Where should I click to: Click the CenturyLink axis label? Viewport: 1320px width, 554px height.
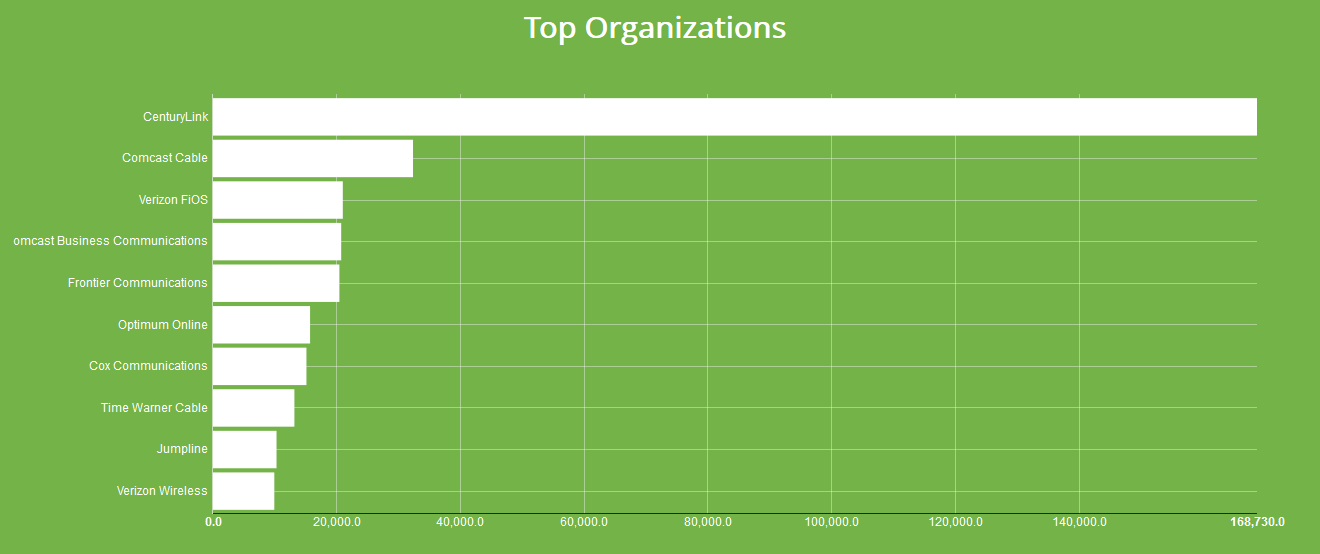pyautogui.click(x=176, y=117)
